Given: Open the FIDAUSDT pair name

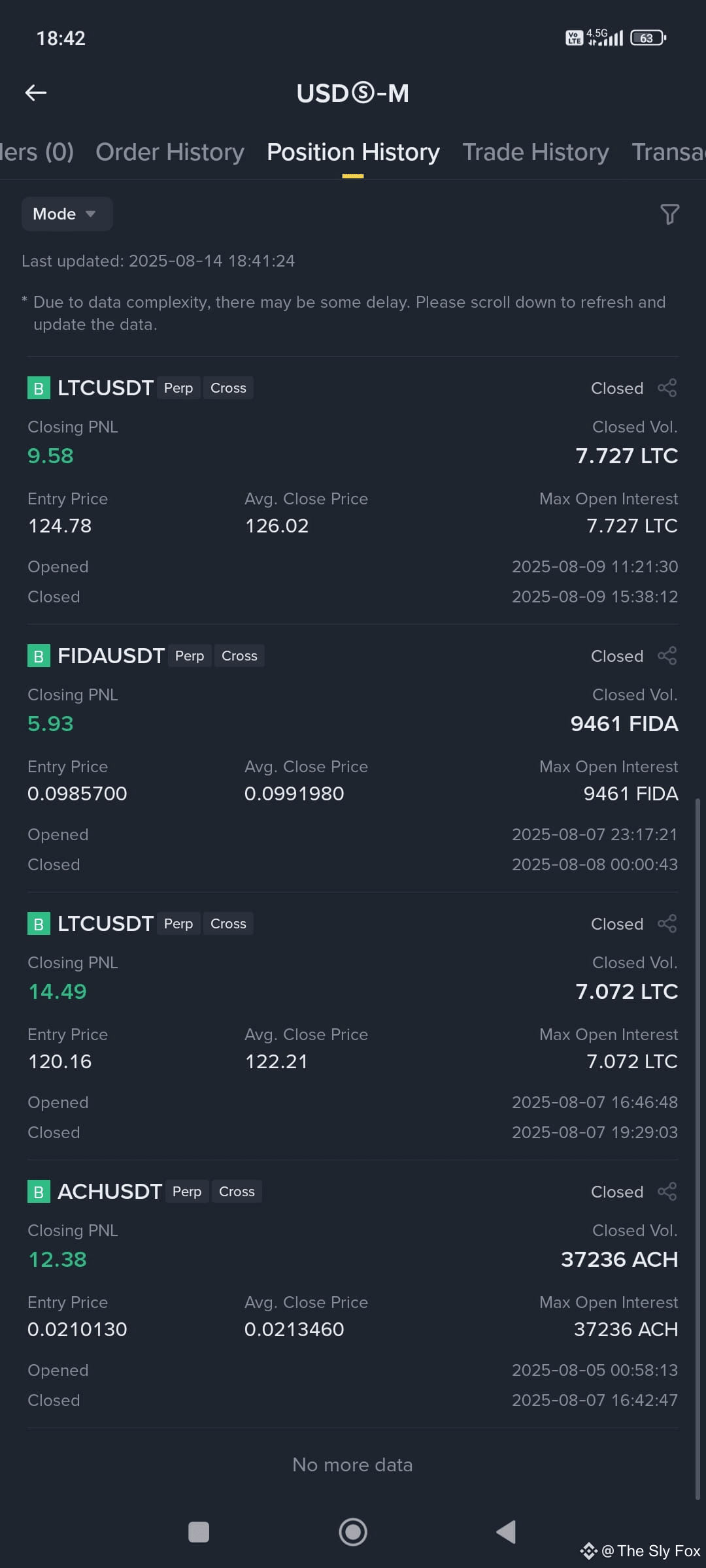Looking at the screenshot, I should (111, 656).
